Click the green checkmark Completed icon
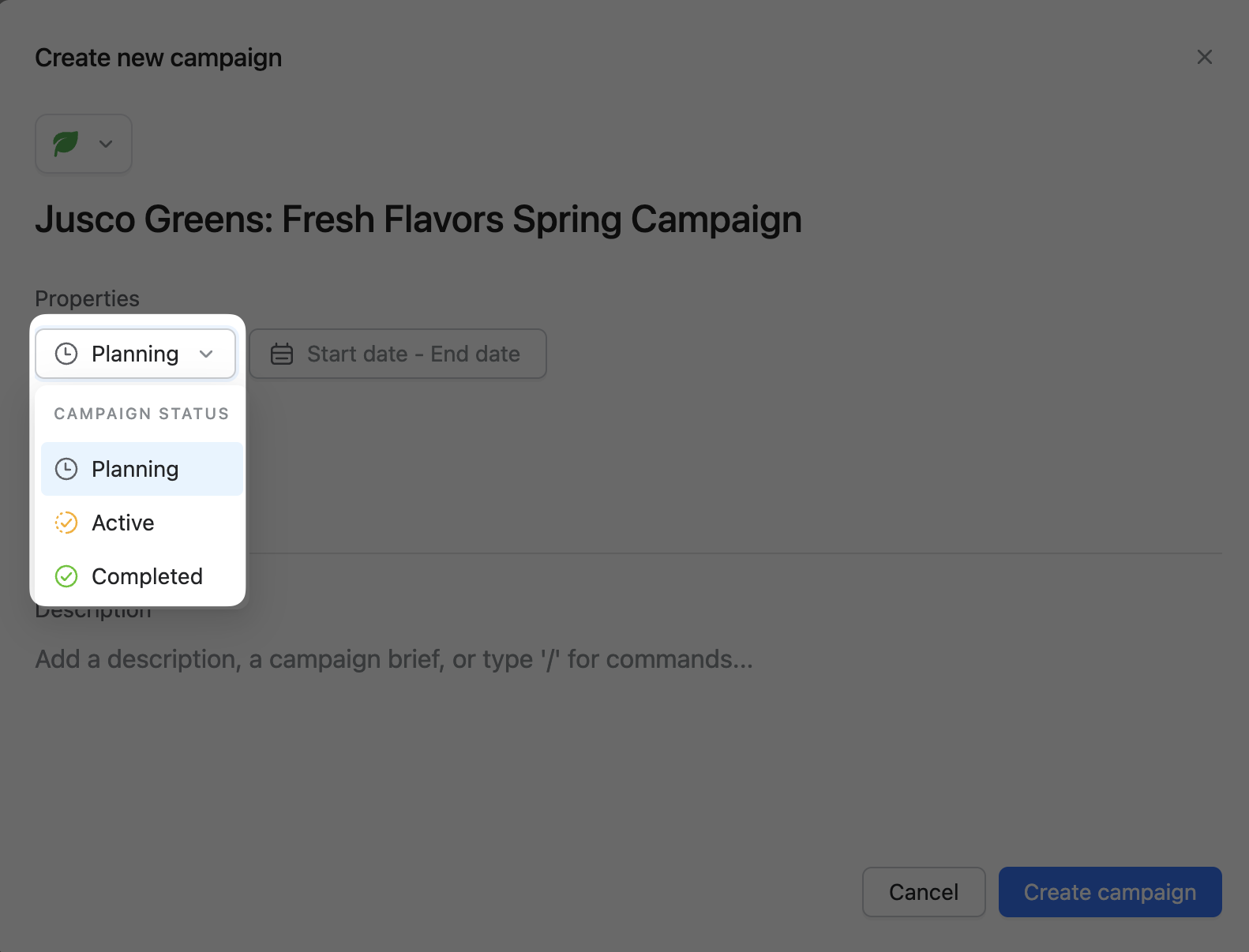Image resolution: width=1249 pixels, height=952 pixels. click(x=66, y=576)
